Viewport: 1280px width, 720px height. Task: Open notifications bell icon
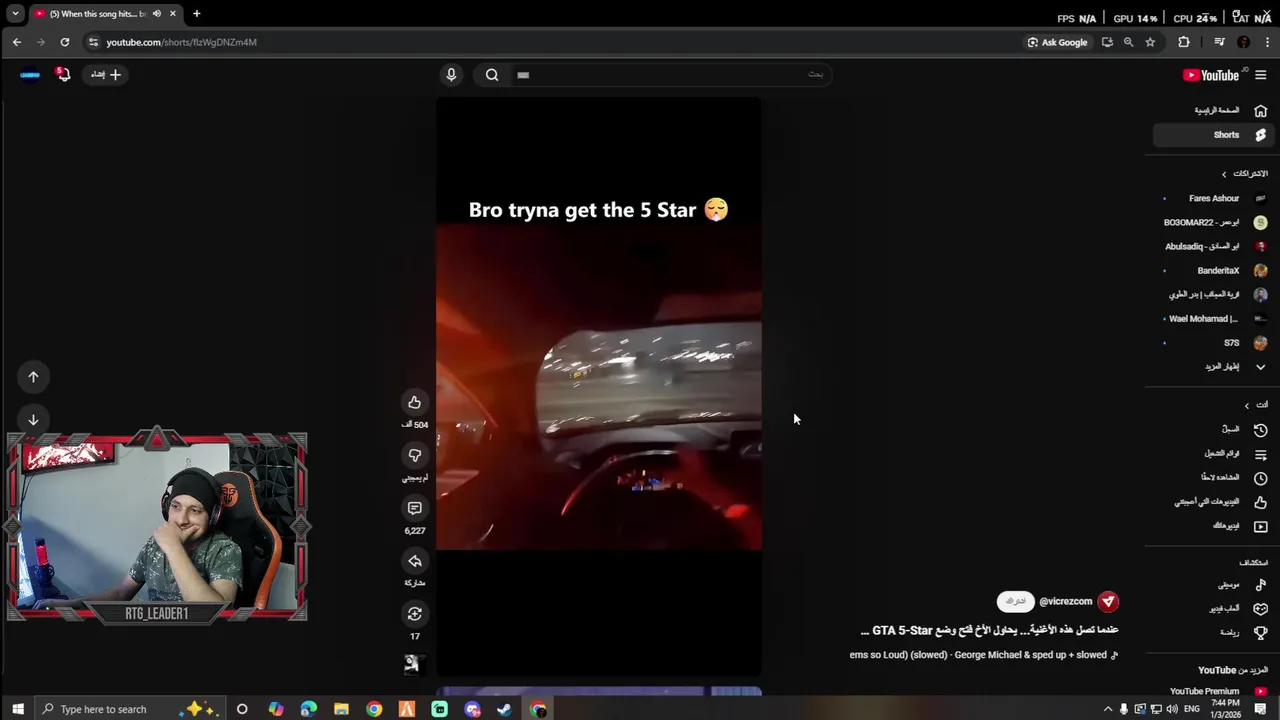click(x=63, y=74)
